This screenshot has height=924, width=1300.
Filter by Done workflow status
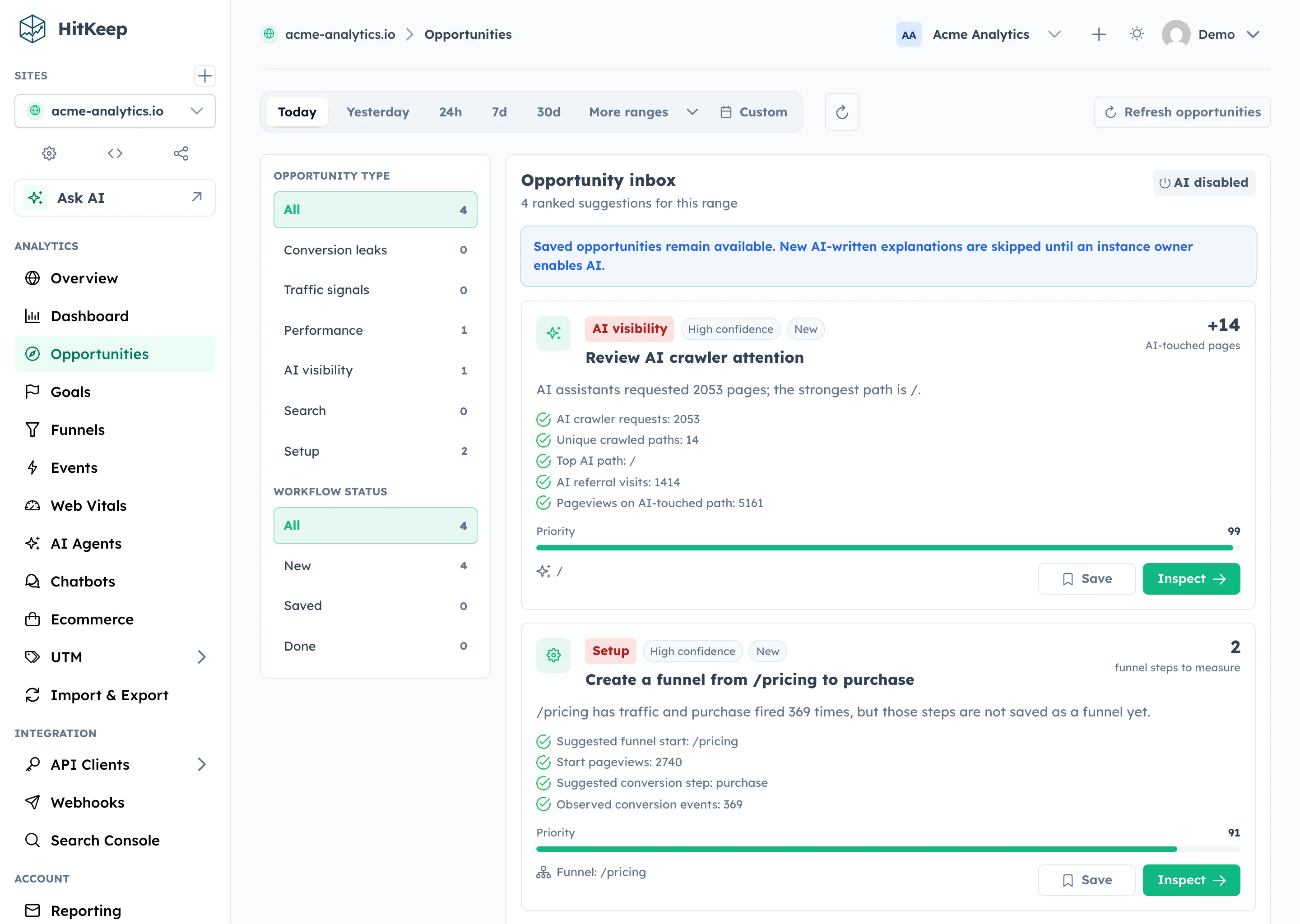[375, 647]
